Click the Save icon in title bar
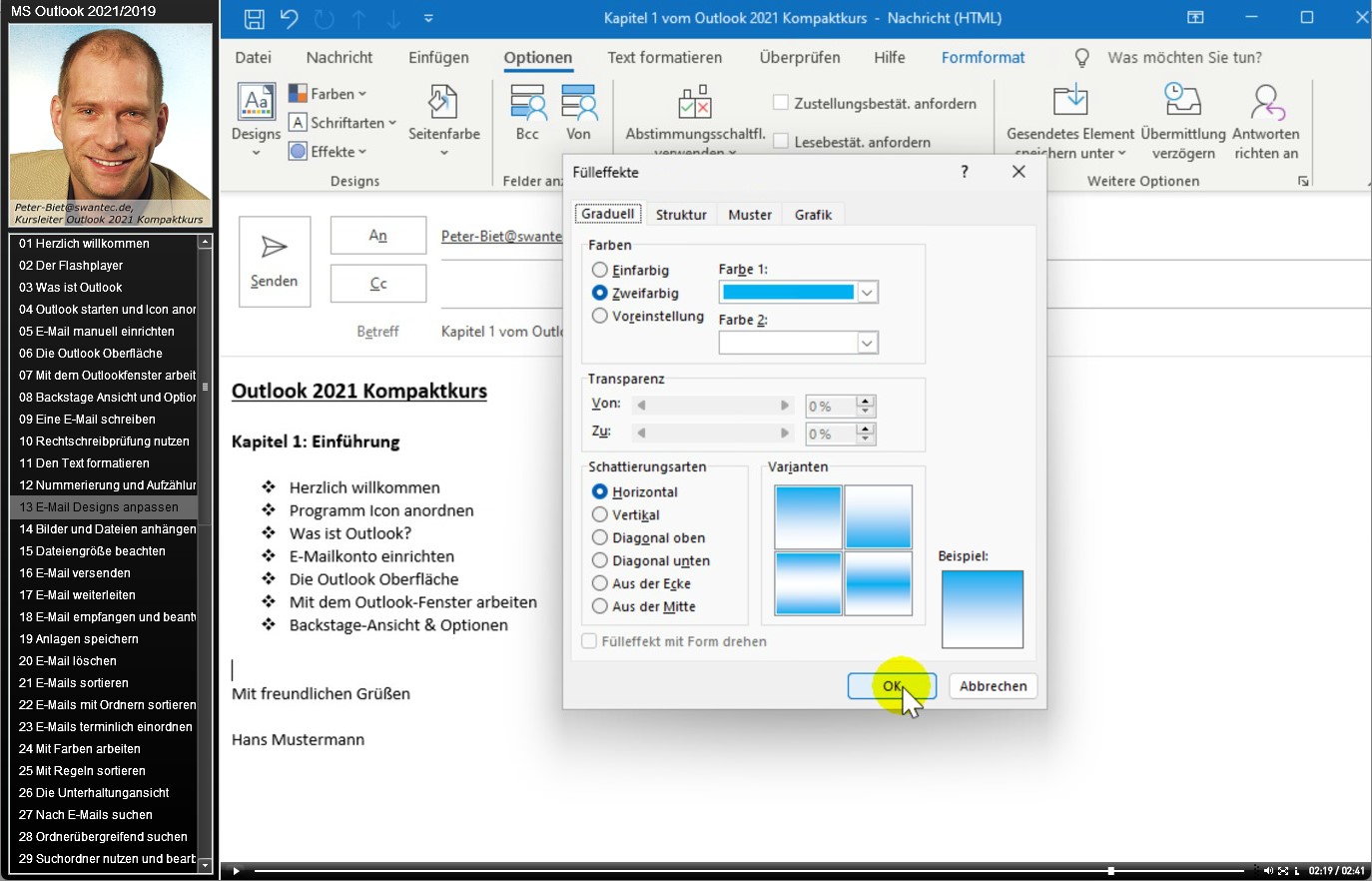Image resolution: width=1372 pixels, height=881 pixels. coord(255,19)
